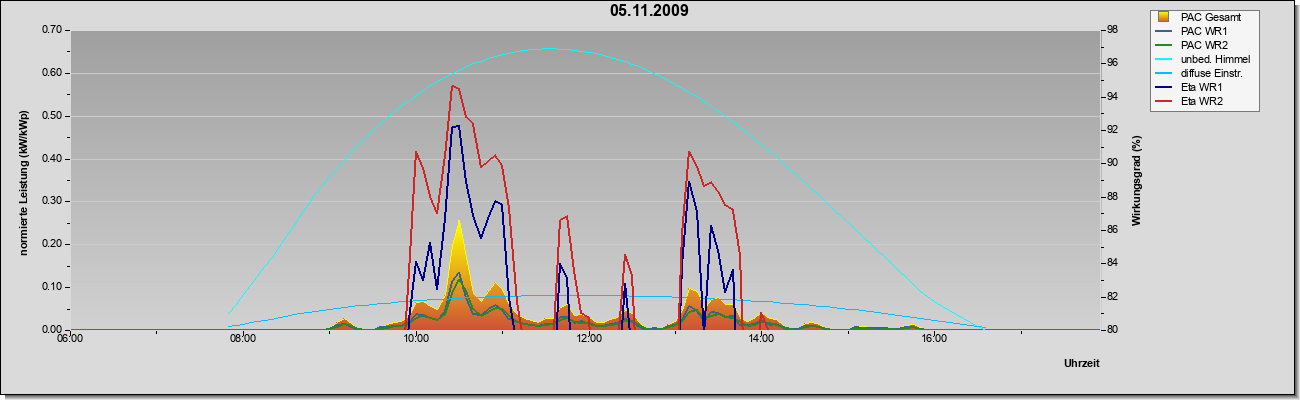Screen dimensions: 1300x400
Task: Click the 10:00 time axis label
Action: (416, 339)
